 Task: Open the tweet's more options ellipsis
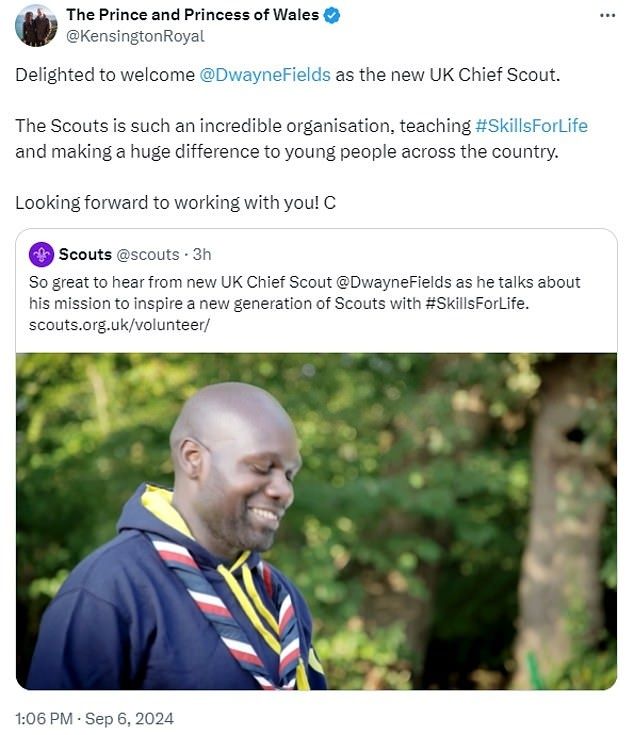pyautogui.click(x=607, y=15)
